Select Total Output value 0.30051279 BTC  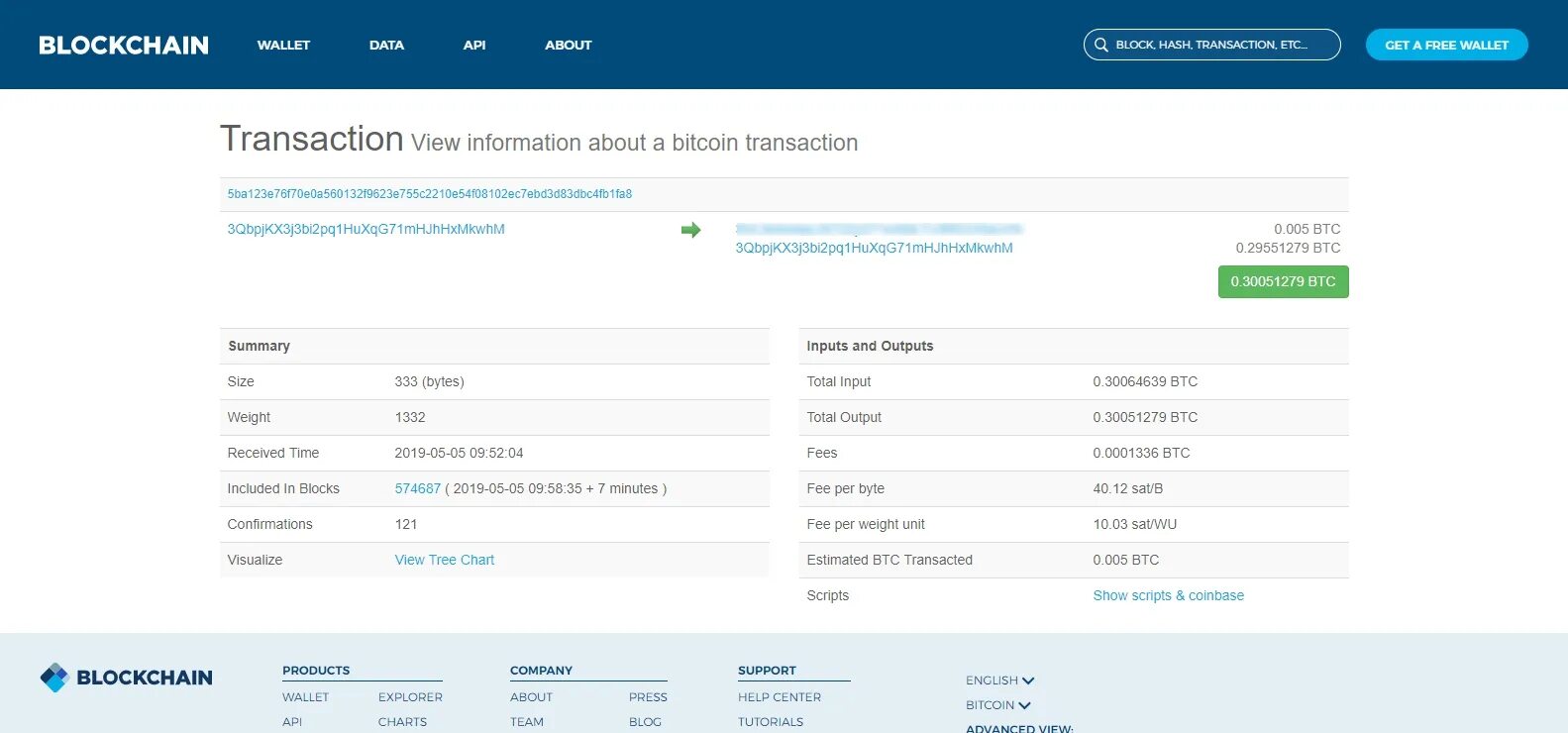pos(1145,417)
